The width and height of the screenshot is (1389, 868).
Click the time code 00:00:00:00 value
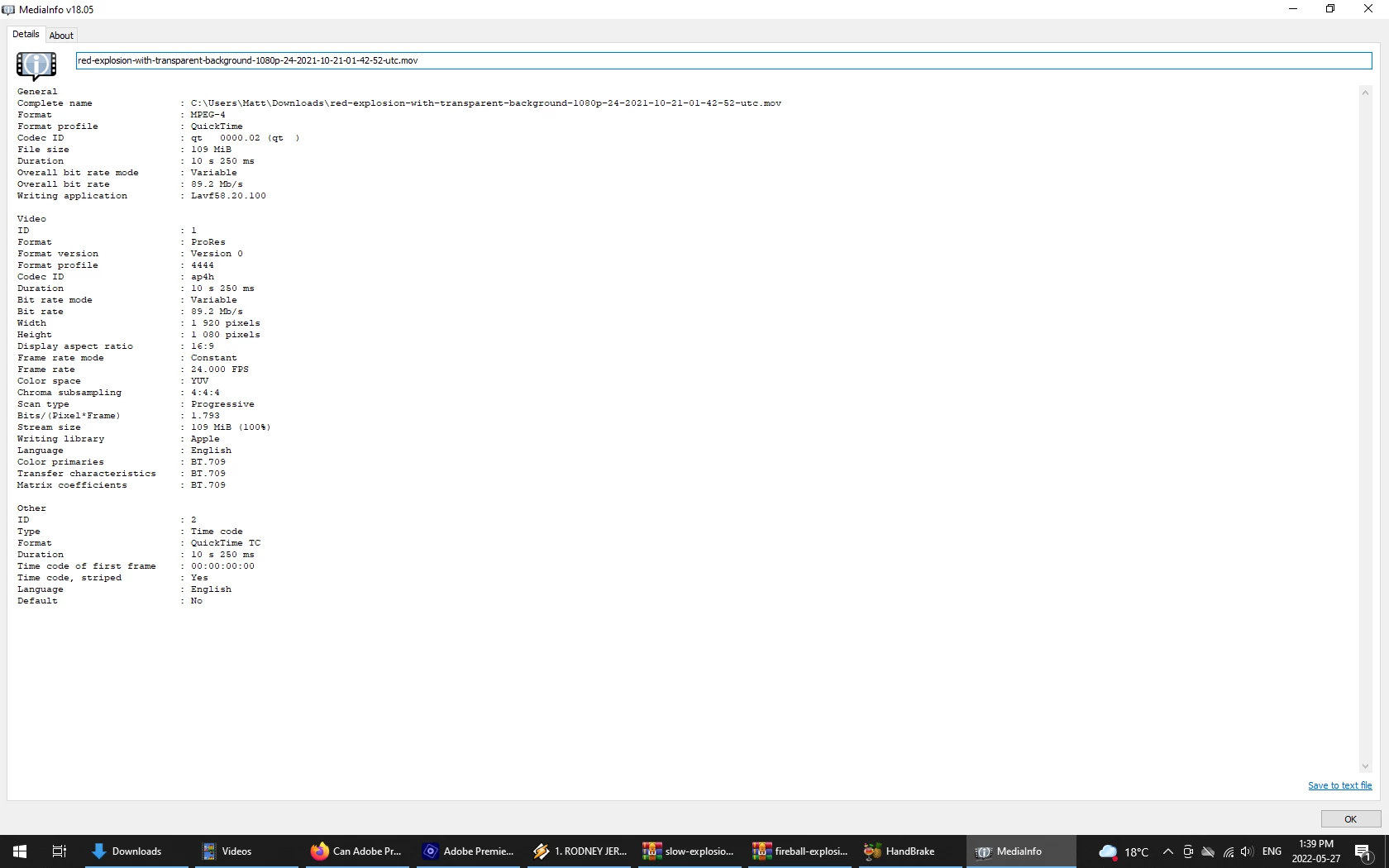[223, 566]
